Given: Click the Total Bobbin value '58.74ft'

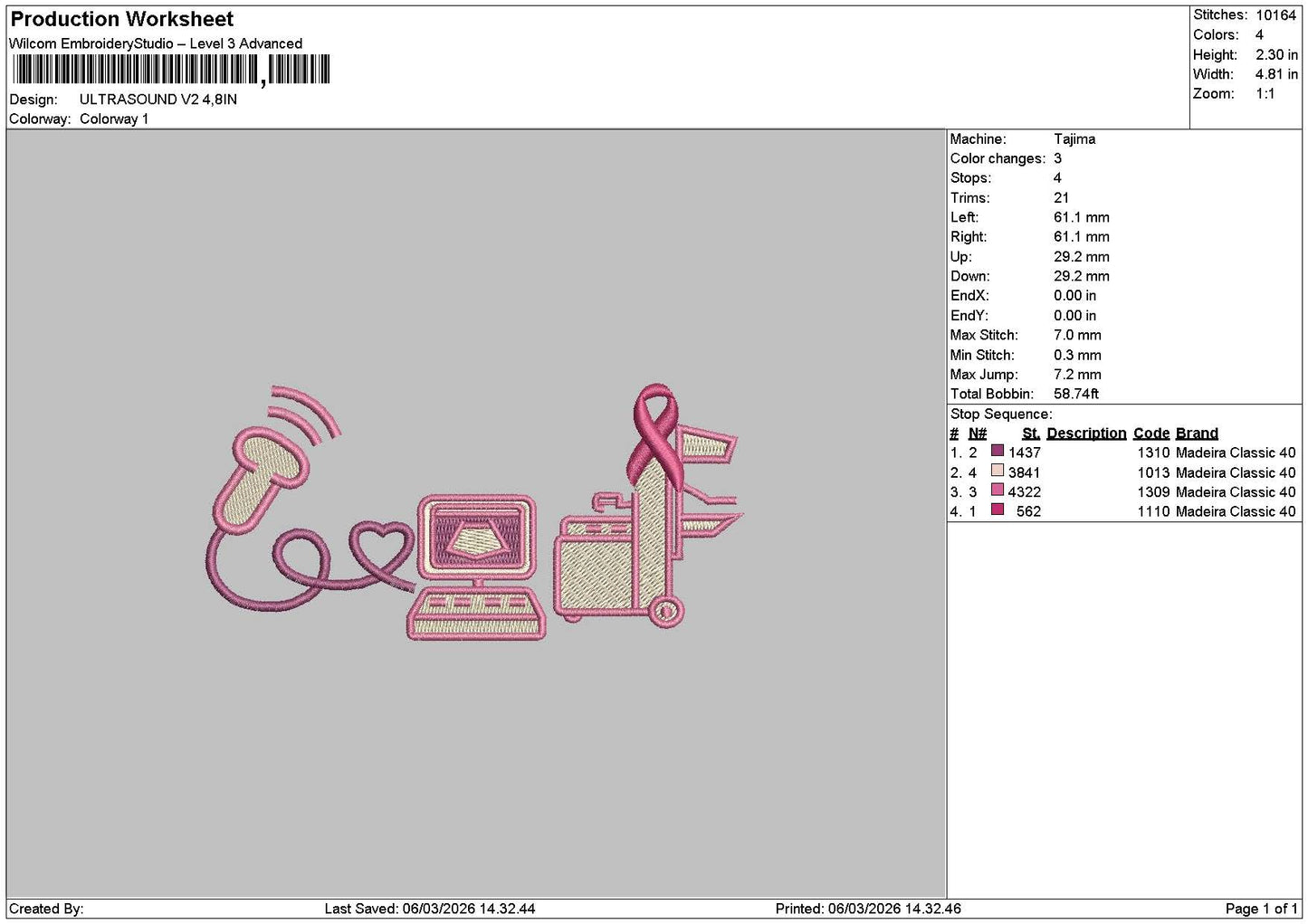Looking at the screenshot, I should 1076,394.
